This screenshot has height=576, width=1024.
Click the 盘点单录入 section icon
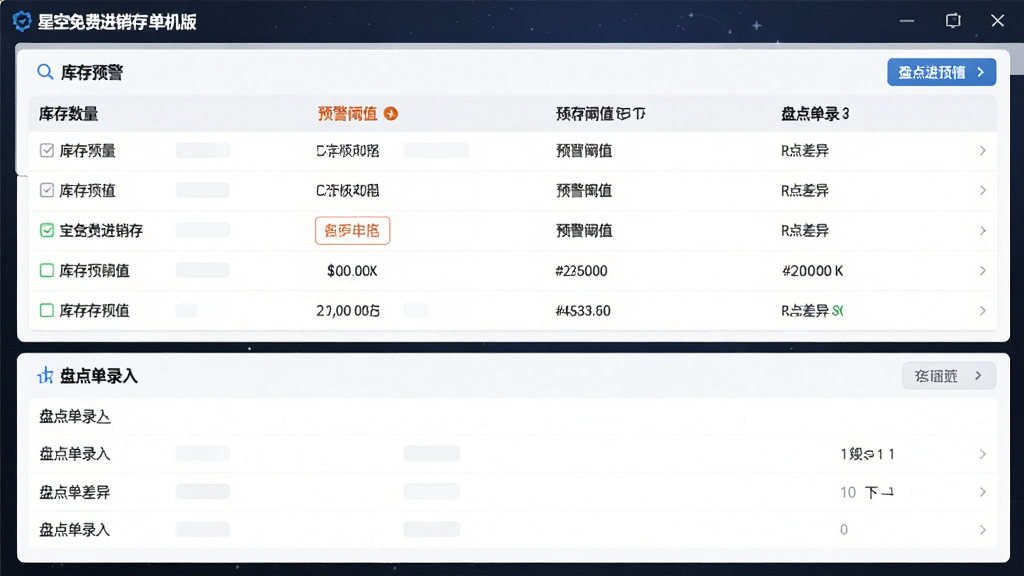pyautogui.click(x=45, y=376)
